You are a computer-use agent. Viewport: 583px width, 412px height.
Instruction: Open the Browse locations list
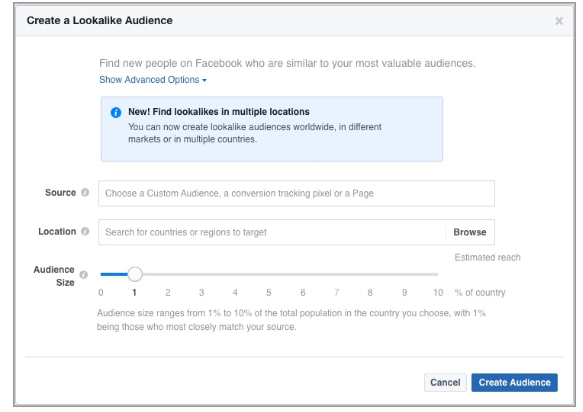click(x=470, y=232)
